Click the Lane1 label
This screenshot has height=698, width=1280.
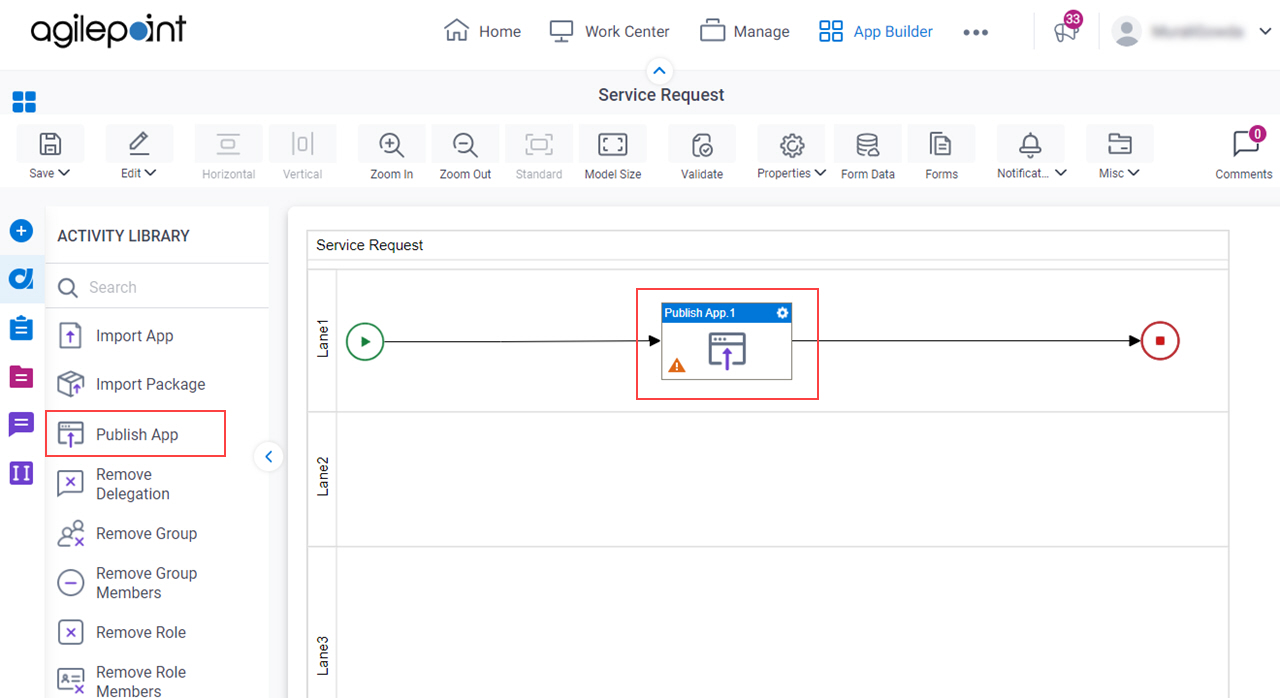322,340
